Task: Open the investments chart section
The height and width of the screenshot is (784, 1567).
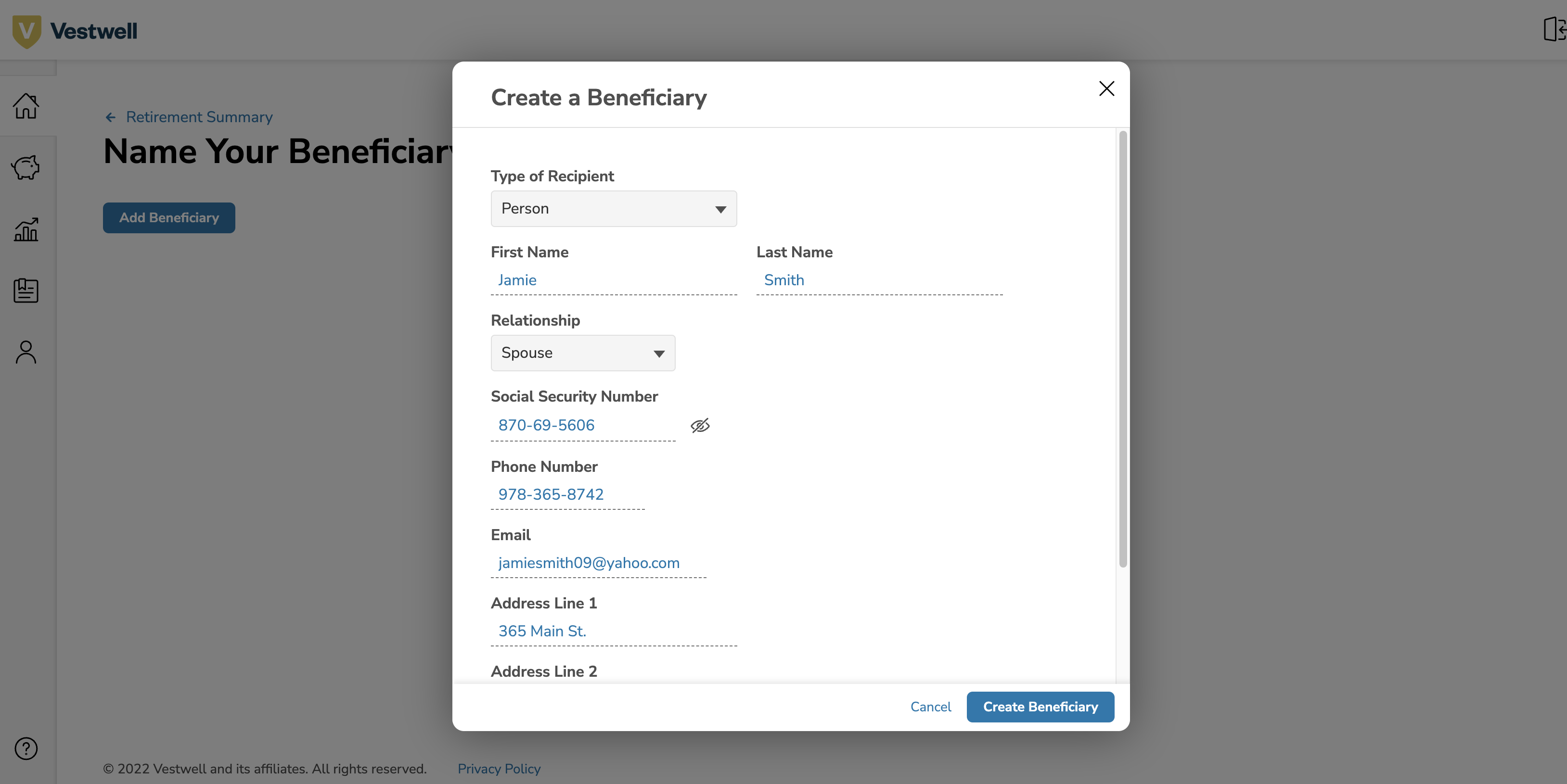Action: (26, 229)
